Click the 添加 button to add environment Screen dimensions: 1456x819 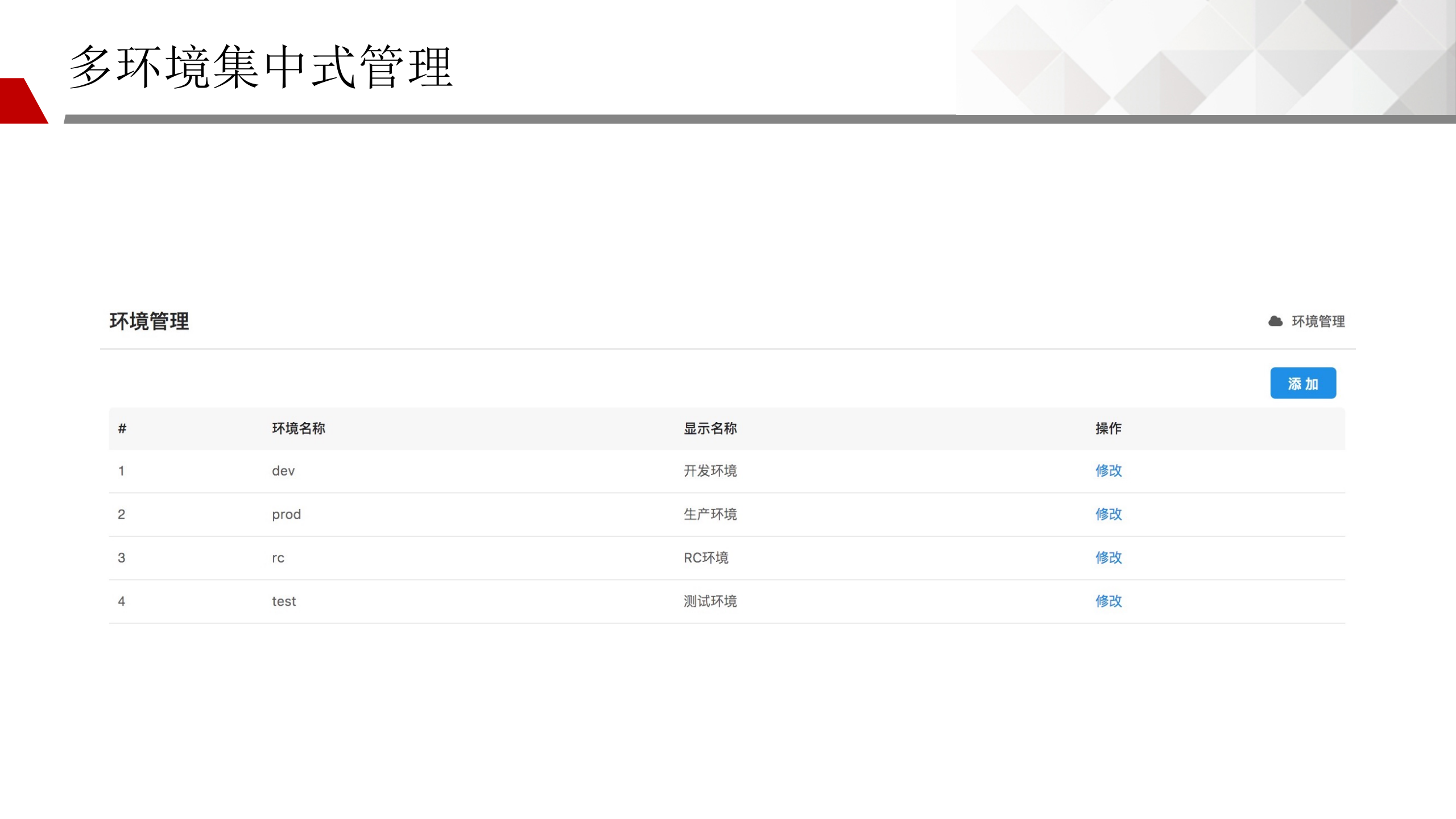coord(1304,383)
